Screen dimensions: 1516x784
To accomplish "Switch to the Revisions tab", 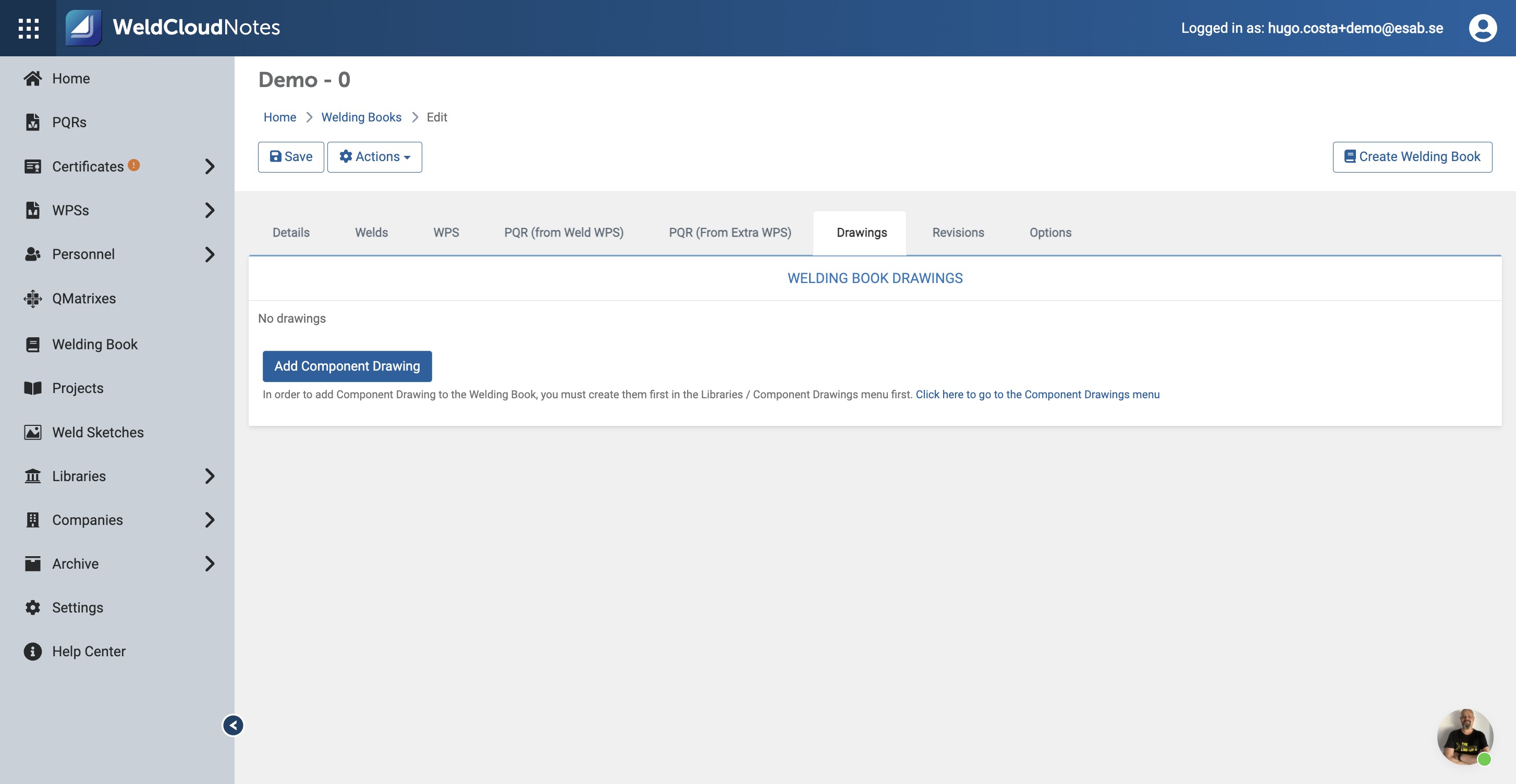I will coord(958,232).
